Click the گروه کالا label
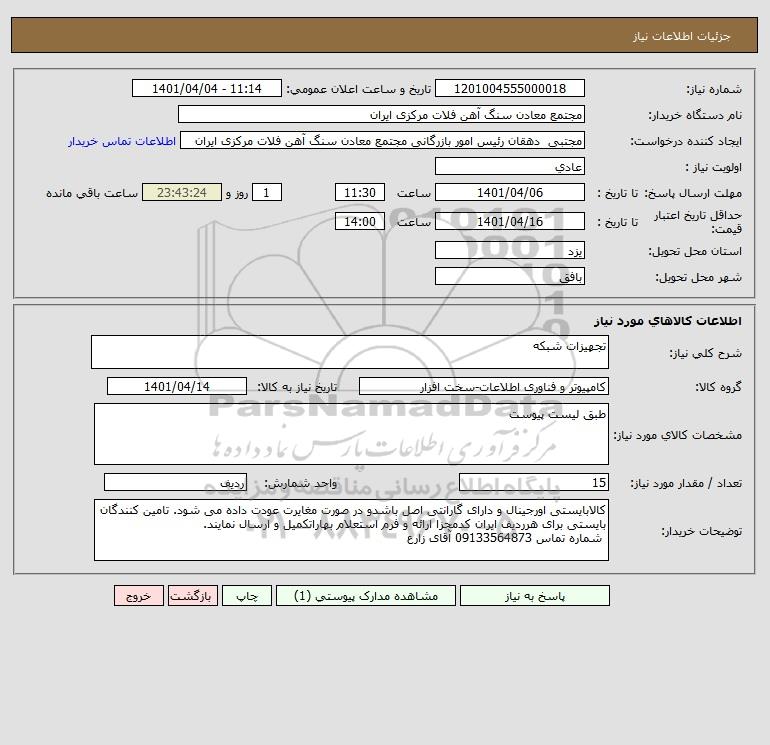Image resolution: width=770 pixels, height=745 pixels. [x=718, y=387]
